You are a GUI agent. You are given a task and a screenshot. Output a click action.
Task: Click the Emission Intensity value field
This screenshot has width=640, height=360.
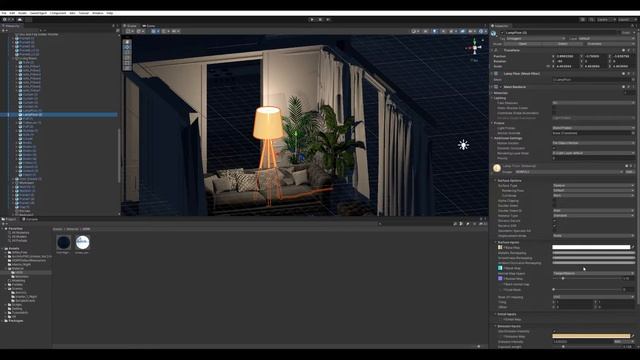tap(583, 342)
